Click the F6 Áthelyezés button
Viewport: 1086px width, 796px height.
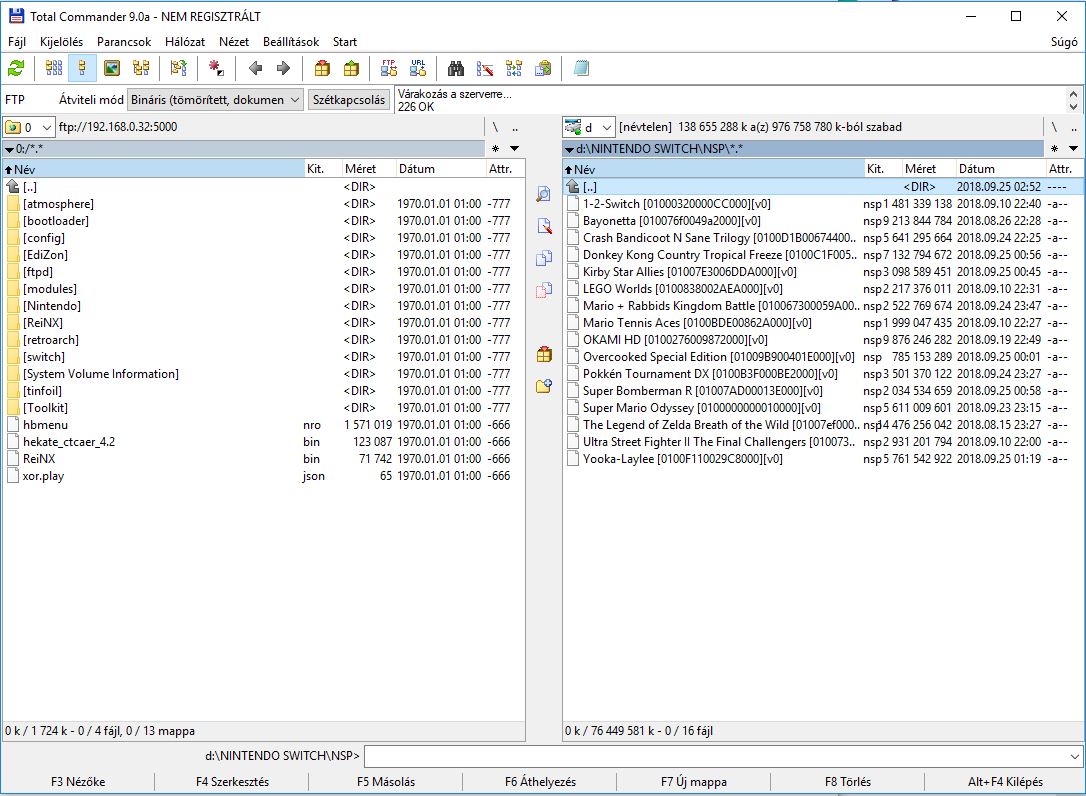[540, 781]
